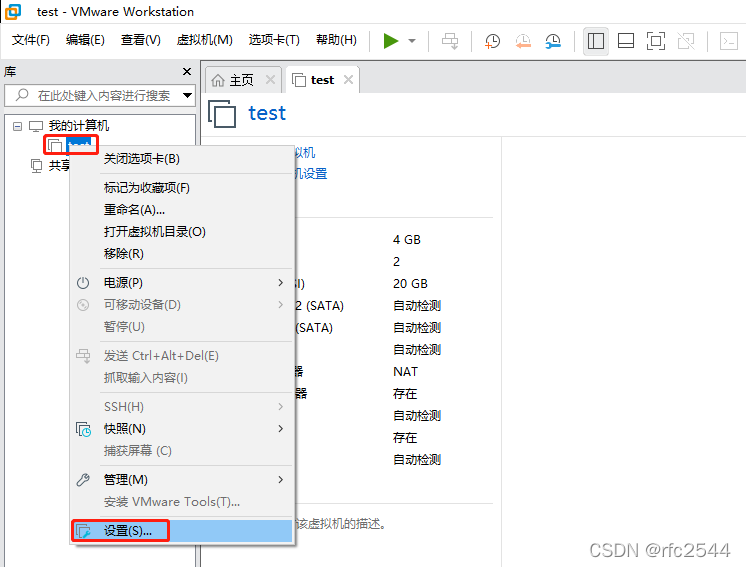The height and width of the screenshot is (567, 746).
Task: Click the wrench icon beside 管理(M)
Action: (x=83, y=480)
